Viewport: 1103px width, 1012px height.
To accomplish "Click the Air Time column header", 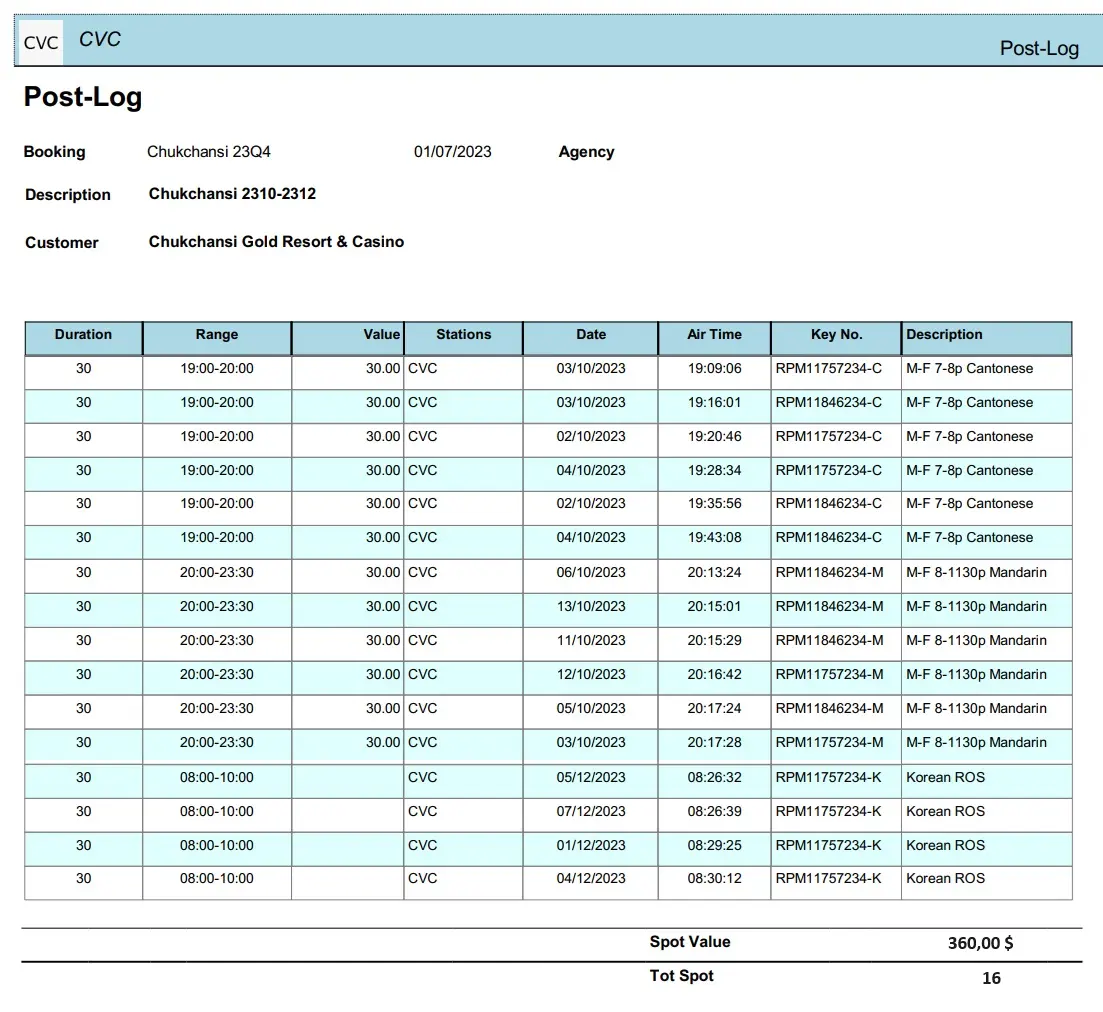I will (714, 335).
